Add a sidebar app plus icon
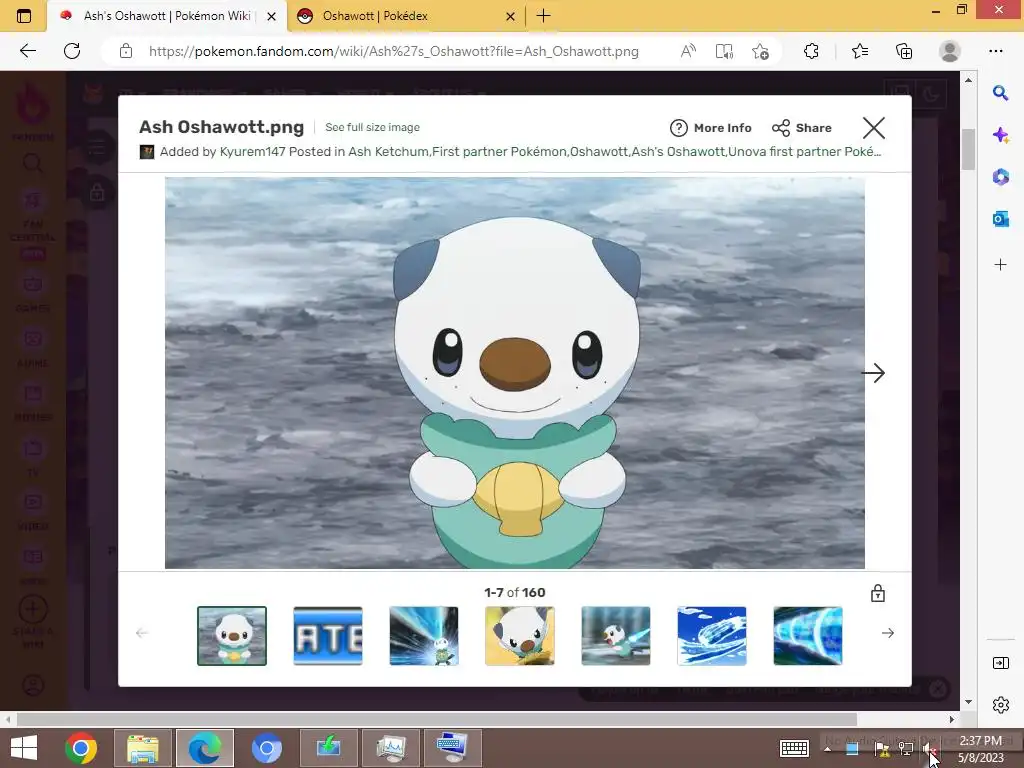The width and height of the screenshot is (1024, 768). coord(1000,264)
